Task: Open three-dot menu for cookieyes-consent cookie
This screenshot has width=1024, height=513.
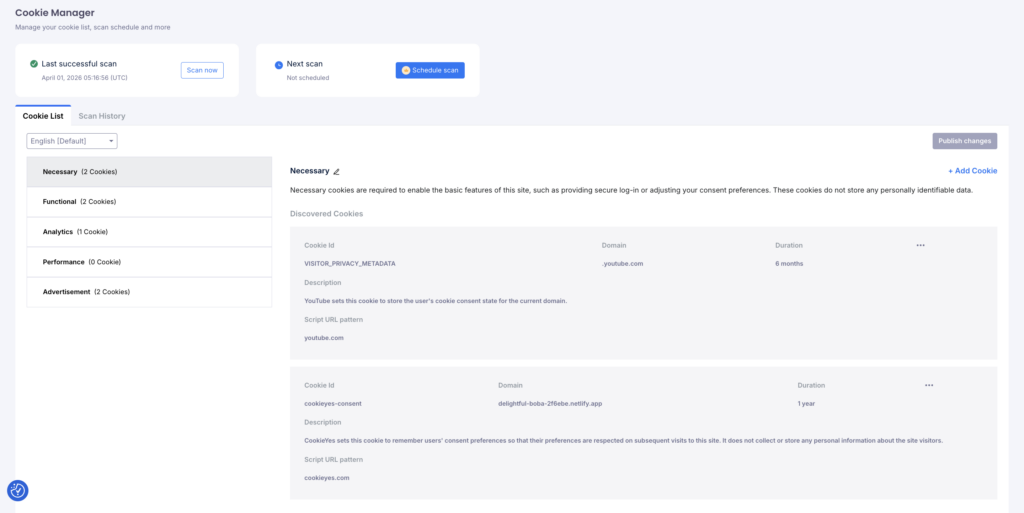Action: (x=928, y=385)
